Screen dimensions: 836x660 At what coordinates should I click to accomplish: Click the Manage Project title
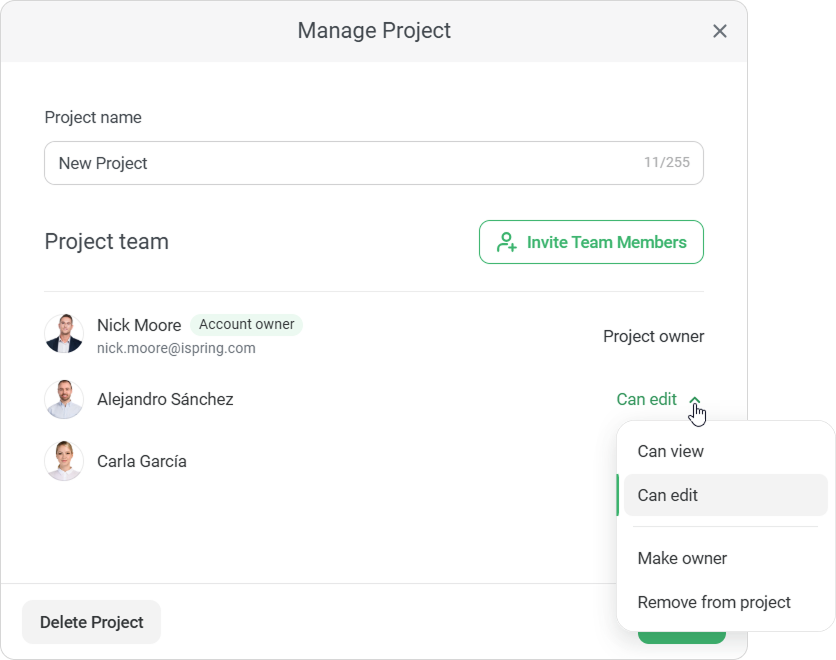tap(374, 31)
